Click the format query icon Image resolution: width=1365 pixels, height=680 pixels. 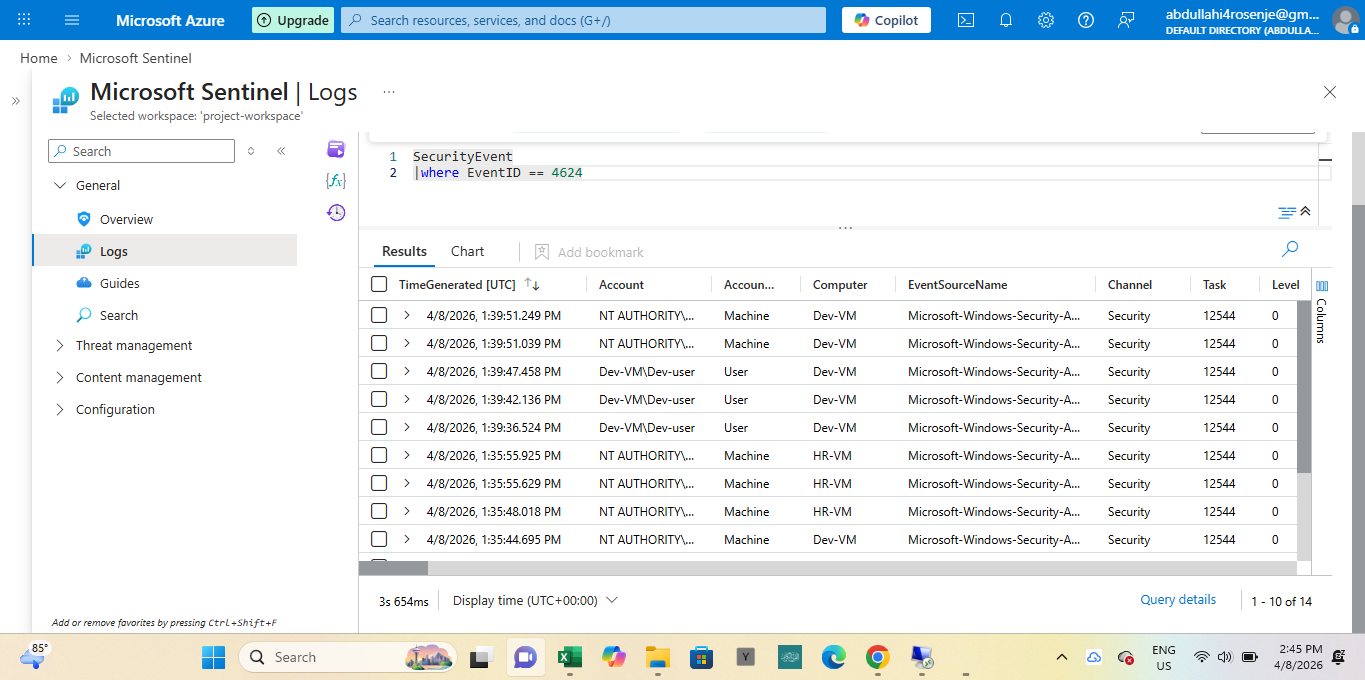click(1286, 212)
